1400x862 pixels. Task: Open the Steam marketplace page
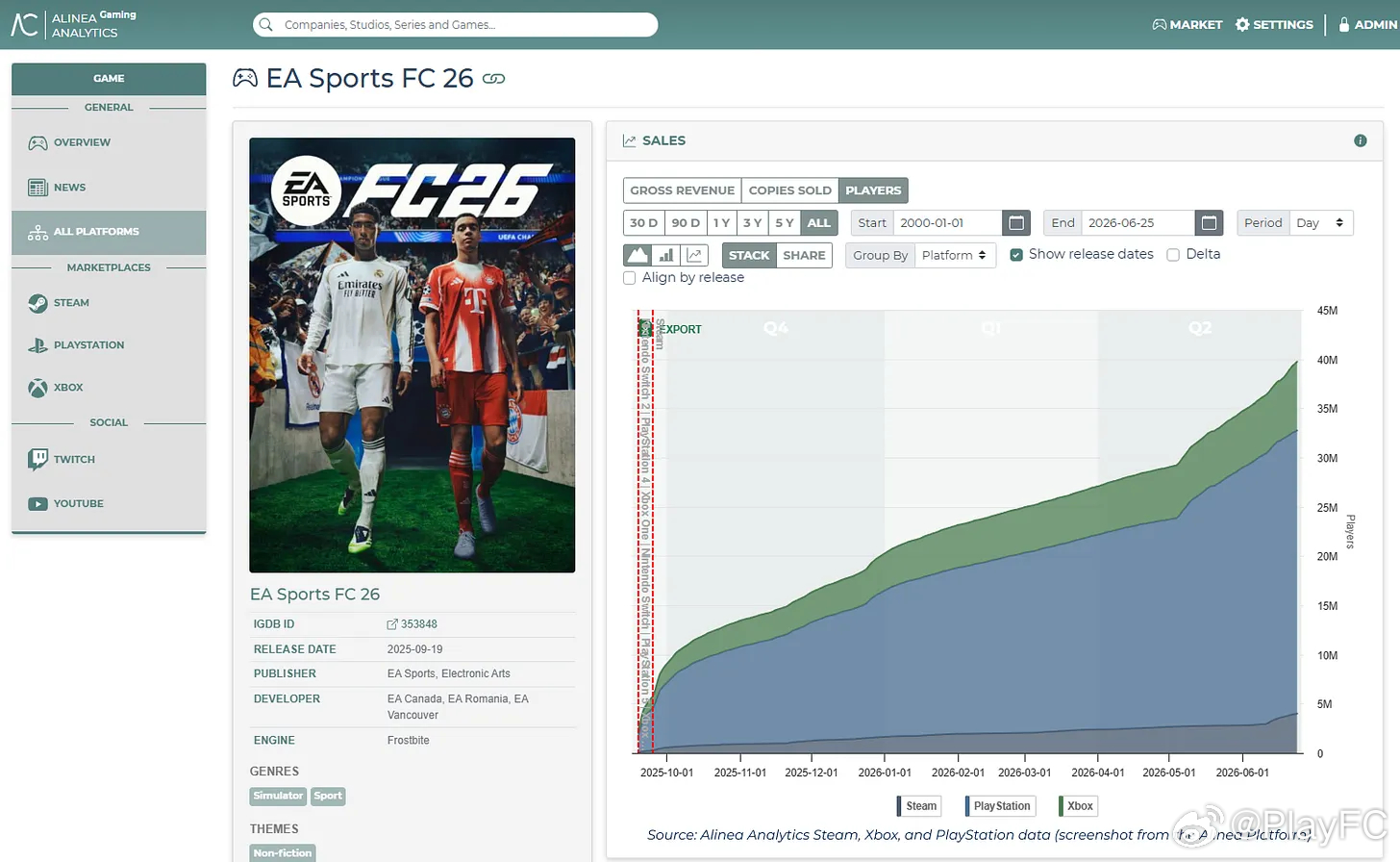pyautogui.click(x=109, y=303)
